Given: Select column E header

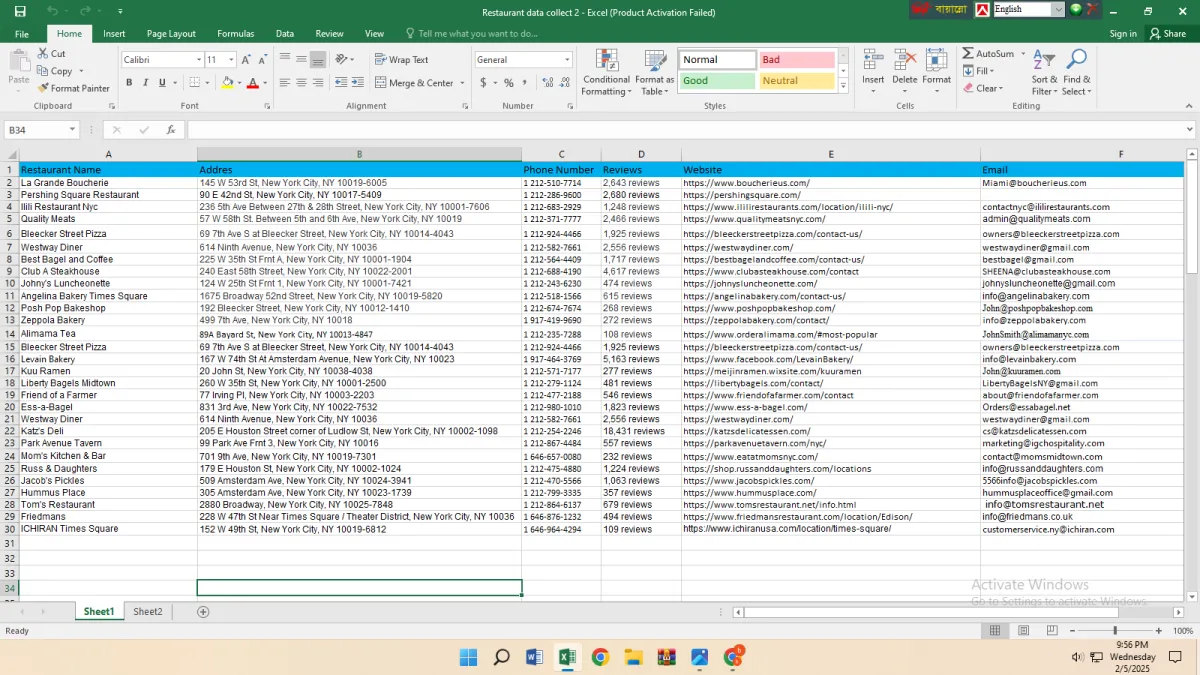Looking at the screenshot, I should pos(831,154).
